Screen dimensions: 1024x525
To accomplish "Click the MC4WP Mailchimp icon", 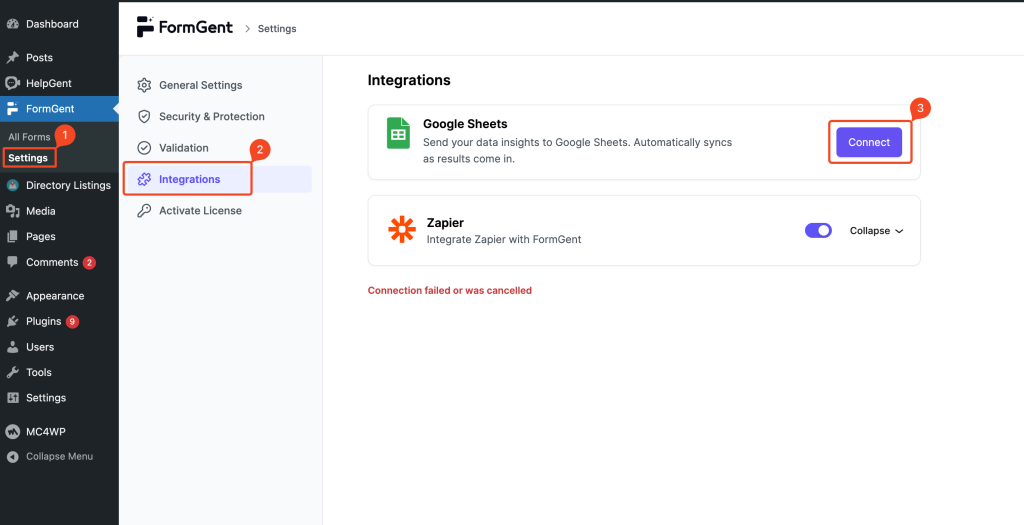I will click(x=12, y=432).
